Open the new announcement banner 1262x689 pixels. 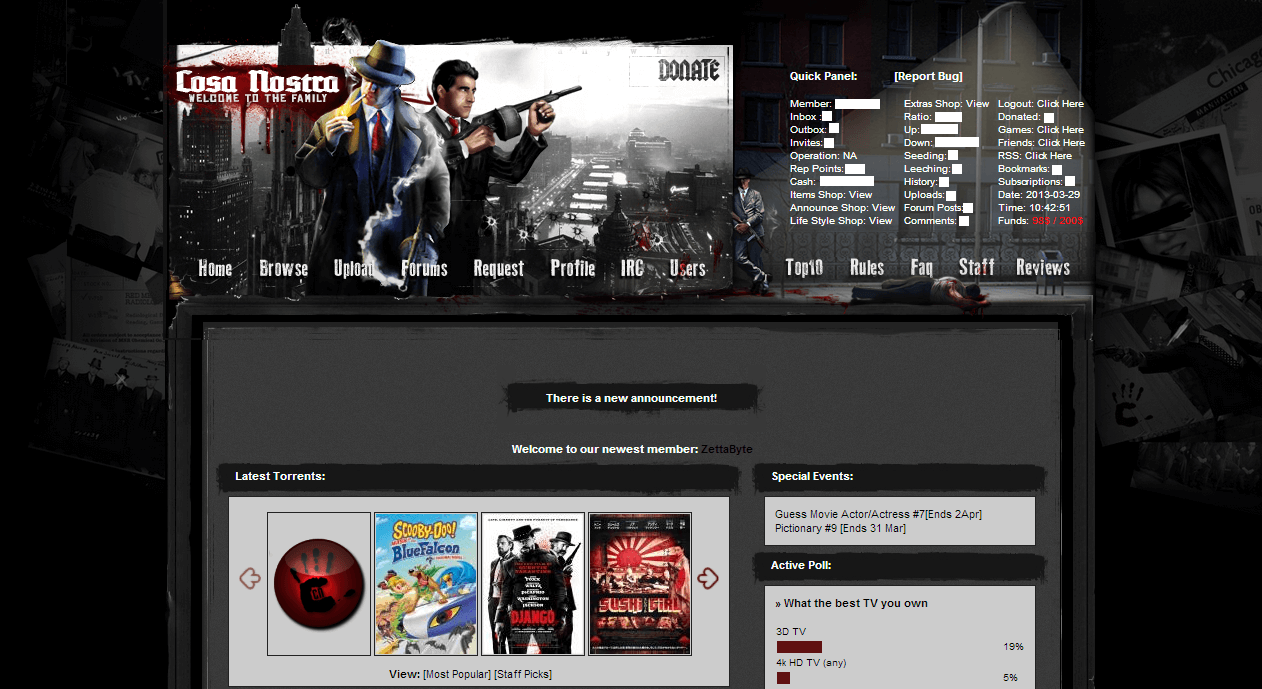[631, 398]
